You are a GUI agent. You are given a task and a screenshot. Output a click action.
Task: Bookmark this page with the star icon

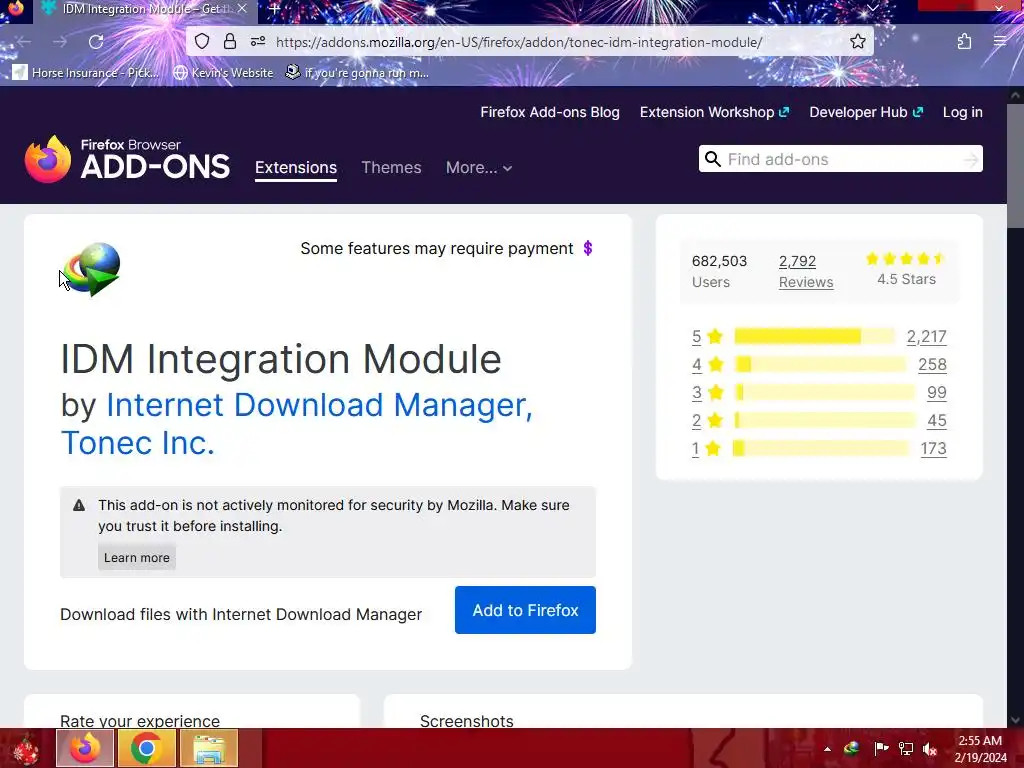pos(857,42)
